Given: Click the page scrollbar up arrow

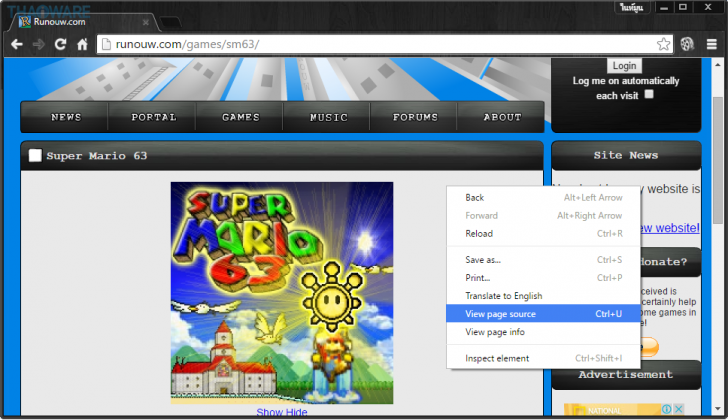Looking at the screenshot, I should 718,65.
